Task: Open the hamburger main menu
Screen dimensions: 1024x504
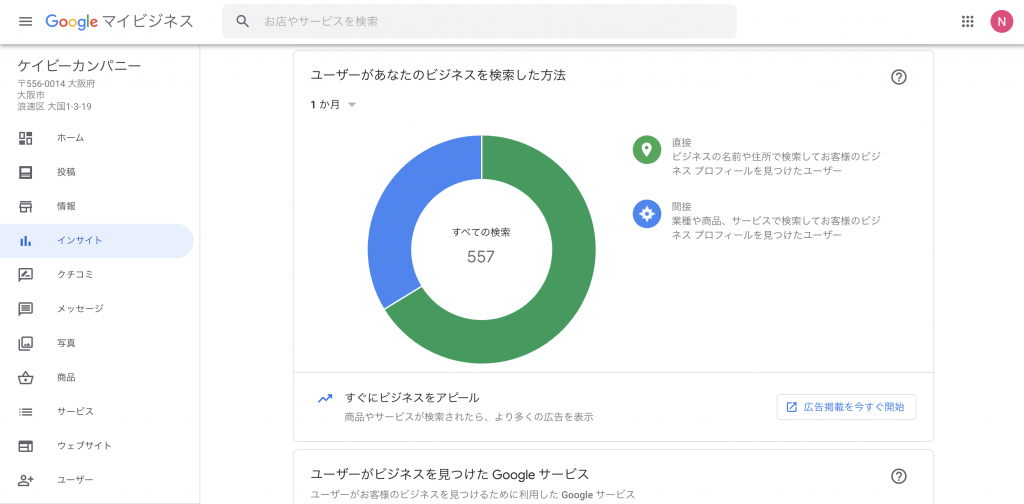Action: 25,22
